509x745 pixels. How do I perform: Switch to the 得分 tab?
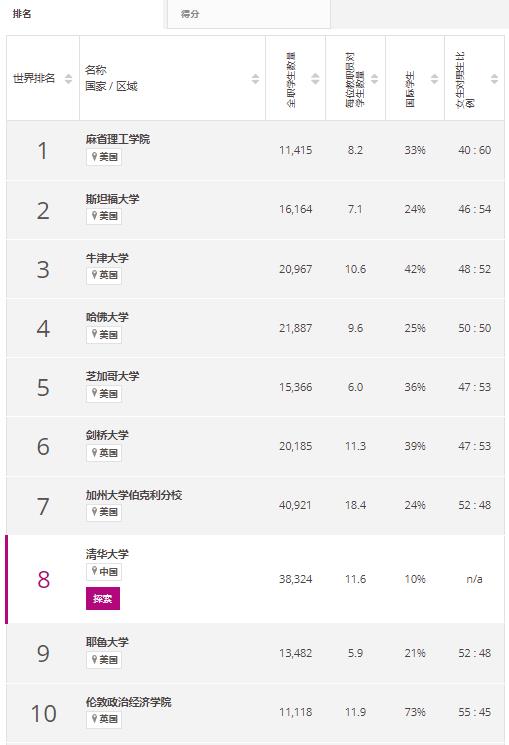[249, 14]
